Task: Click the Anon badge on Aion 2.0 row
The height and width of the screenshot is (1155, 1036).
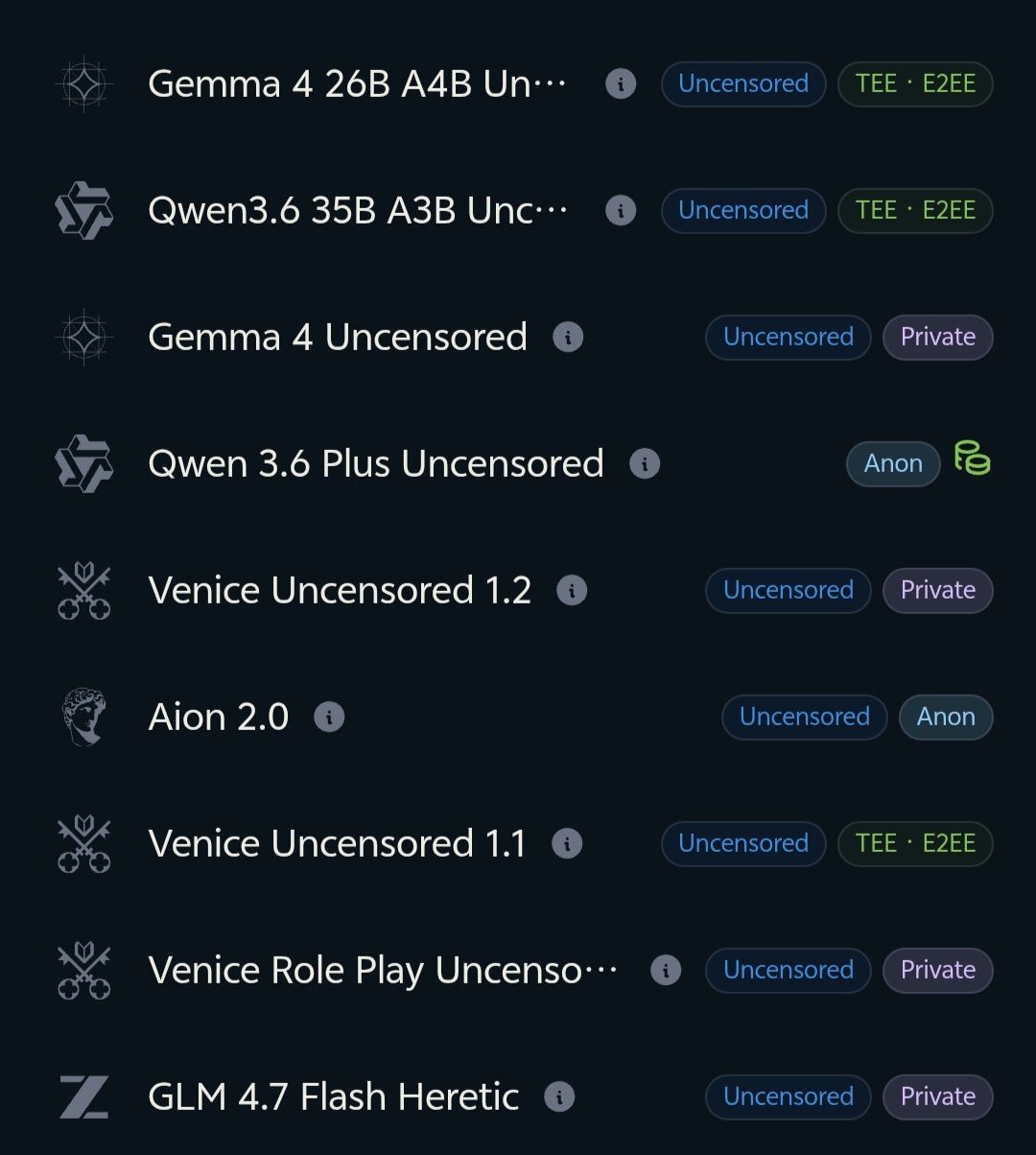Action: click(x=946, y=718)
